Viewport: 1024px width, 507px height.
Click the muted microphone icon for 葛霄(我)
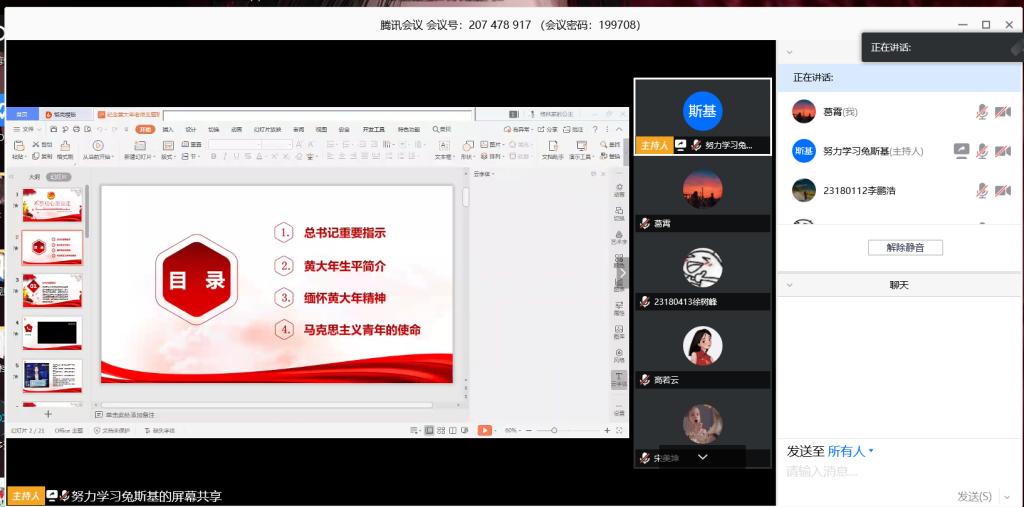pyautogui.click(x=982, y=112)
